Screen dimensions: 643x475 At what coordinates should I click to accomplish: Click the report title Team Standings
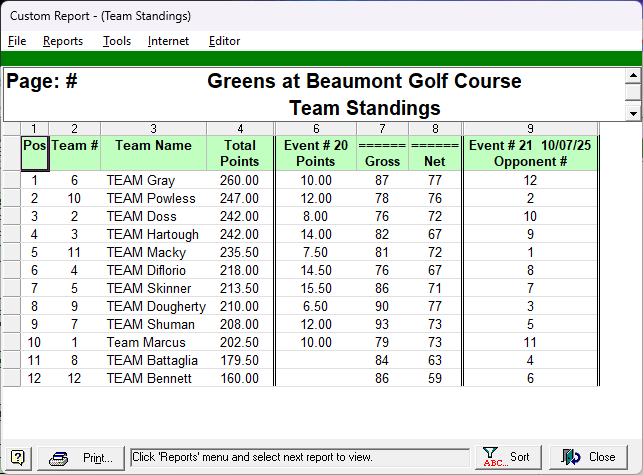(364, 108)
